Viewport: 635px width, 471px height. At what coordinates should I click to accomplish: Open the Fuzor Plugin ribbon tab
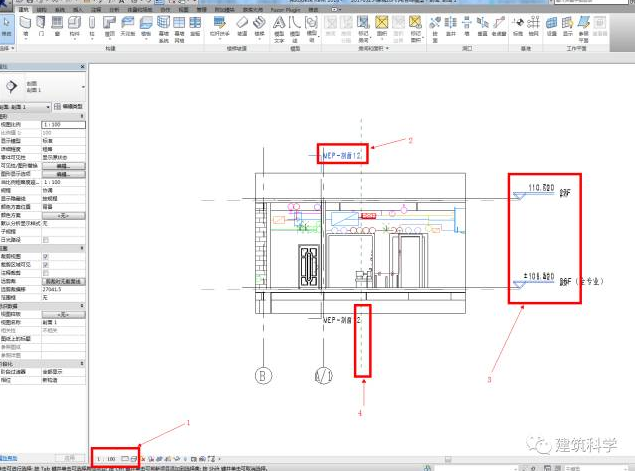tap(285, 9)
